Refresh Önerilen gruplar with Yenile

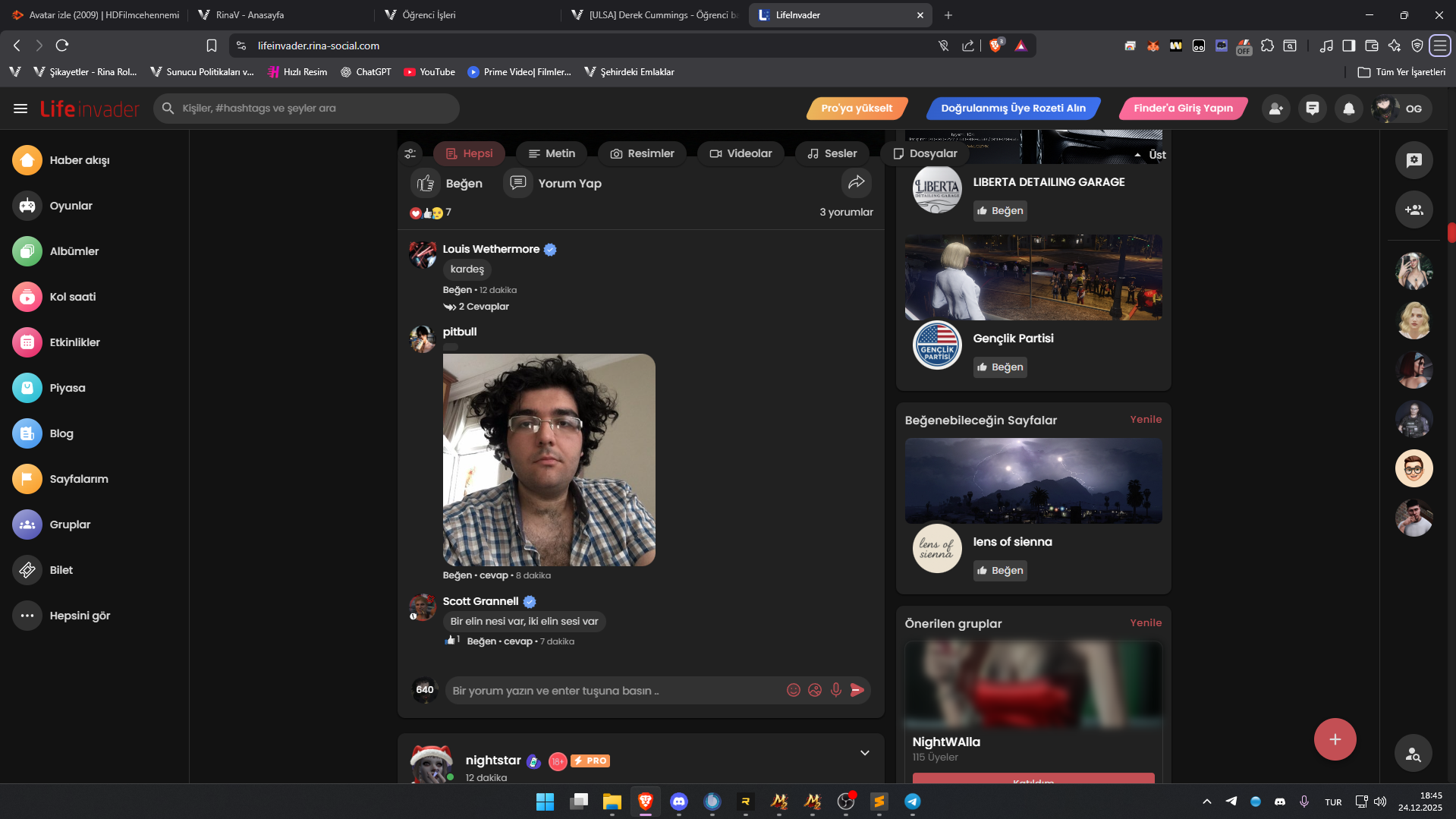pos(1146,622)
